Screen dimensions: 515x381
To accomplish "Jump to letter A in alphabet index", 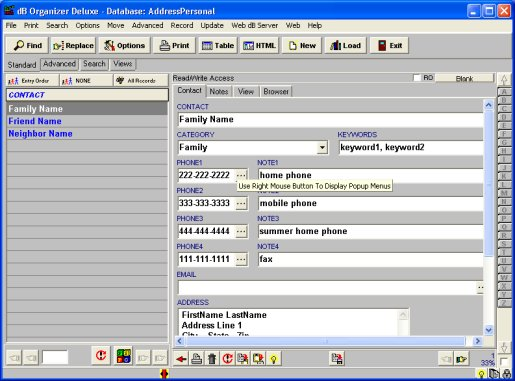I will pyautogui.click(x=504, y=91).
